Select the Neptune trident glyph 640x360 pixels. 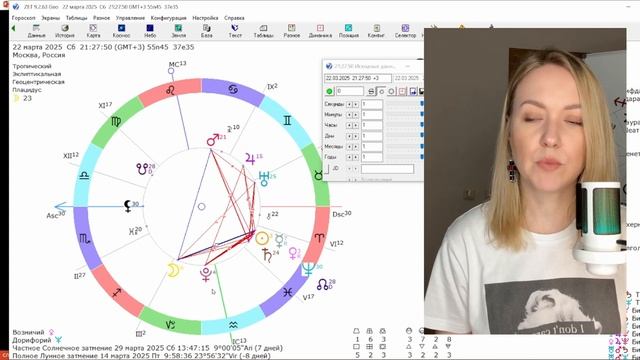pyautogui.click(x=308, y=269)
